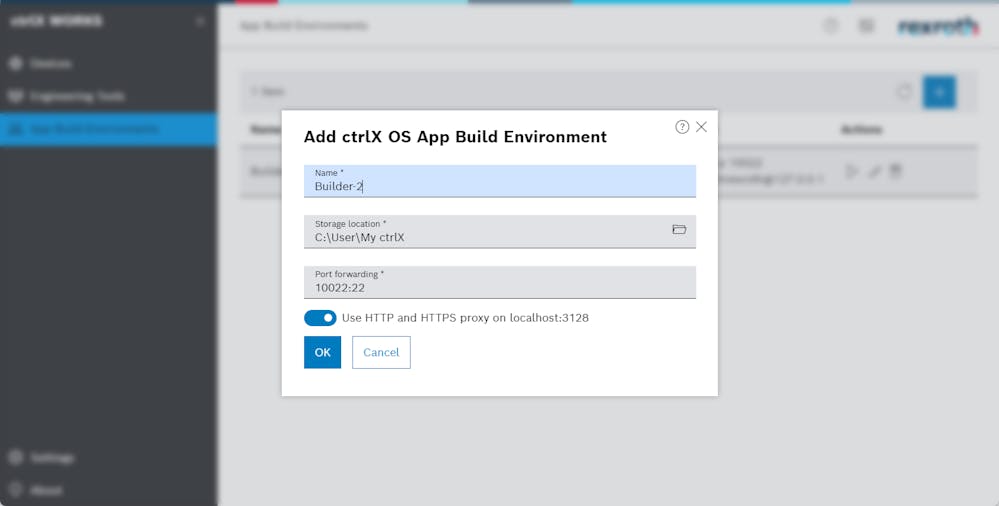Click the Storage location input field
The image size is (999, 506).
pyautogui.click(x=500, y=231)
